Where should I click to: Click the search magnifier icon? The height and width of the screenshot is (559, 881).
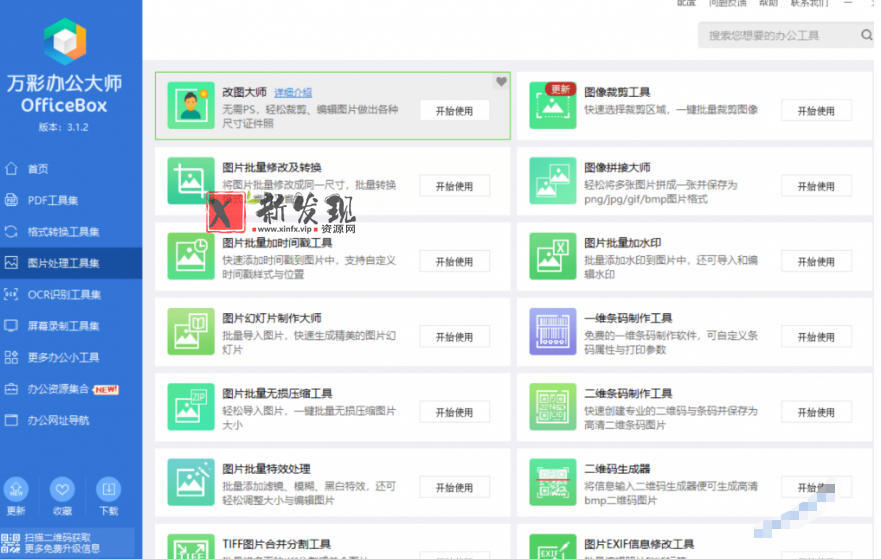click(866, 35)
